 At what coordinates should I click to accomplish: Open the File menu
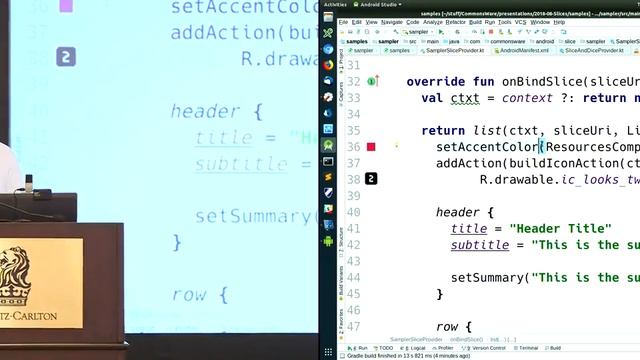pyautogui.click(x=343, y=22)
